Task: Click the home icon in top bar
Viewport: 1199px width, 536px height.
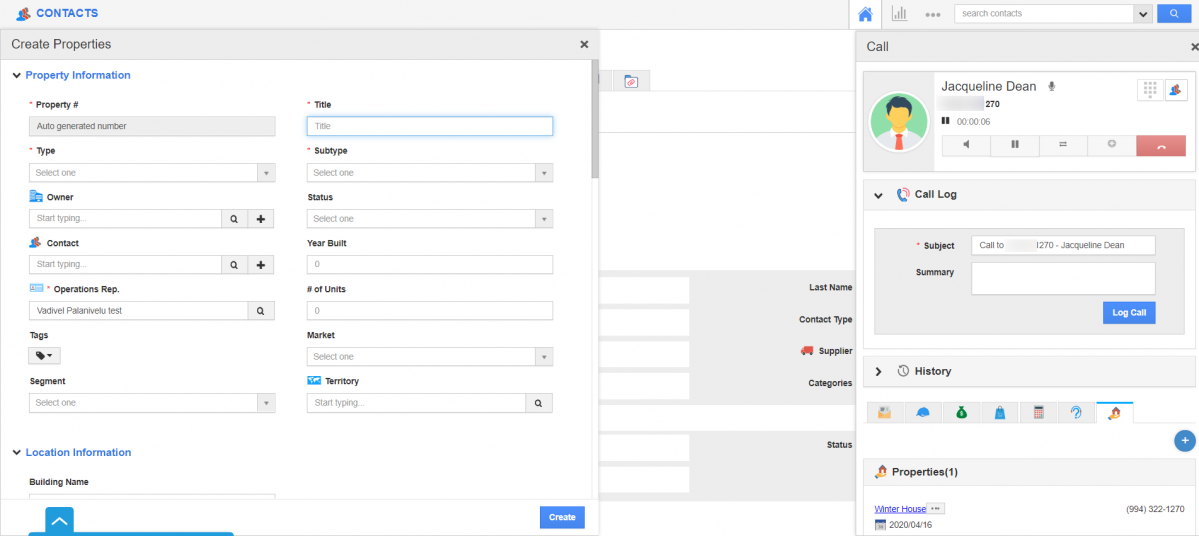Action: [x=866, y=14]
